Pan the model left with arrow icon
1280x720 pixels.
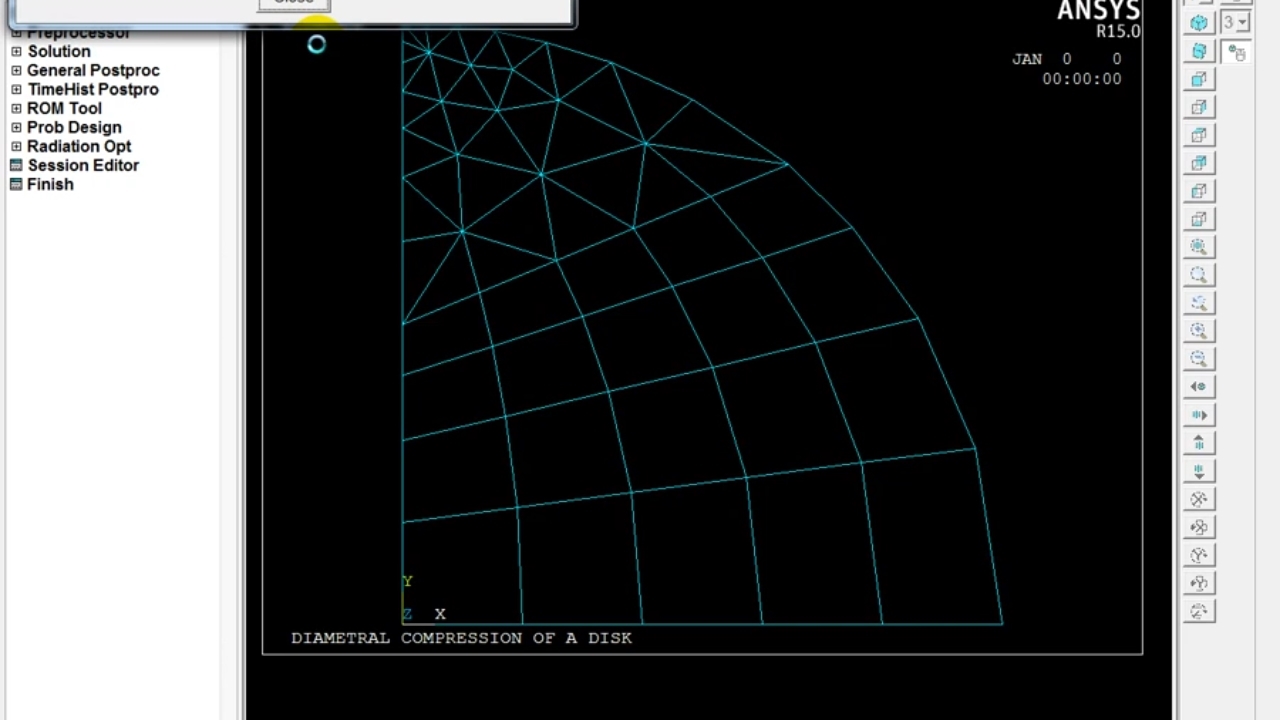1199,387
